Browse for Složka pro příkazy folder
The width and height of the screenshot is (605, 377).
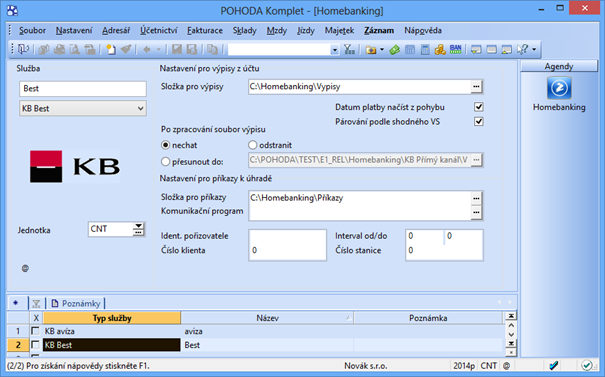(x=477, y=198)
